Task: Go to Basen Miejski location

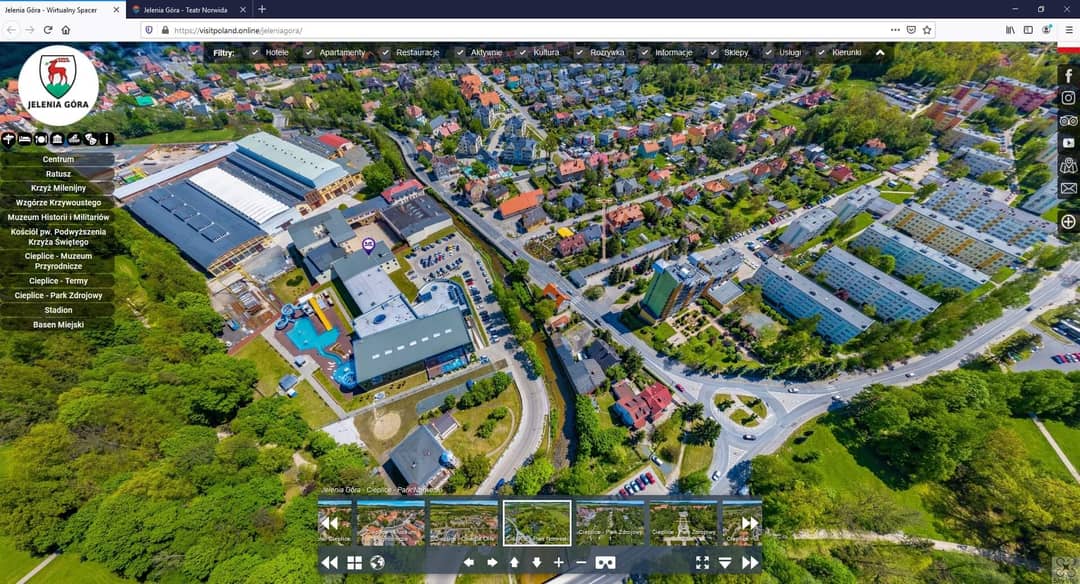Action: [x=58, y=325]
